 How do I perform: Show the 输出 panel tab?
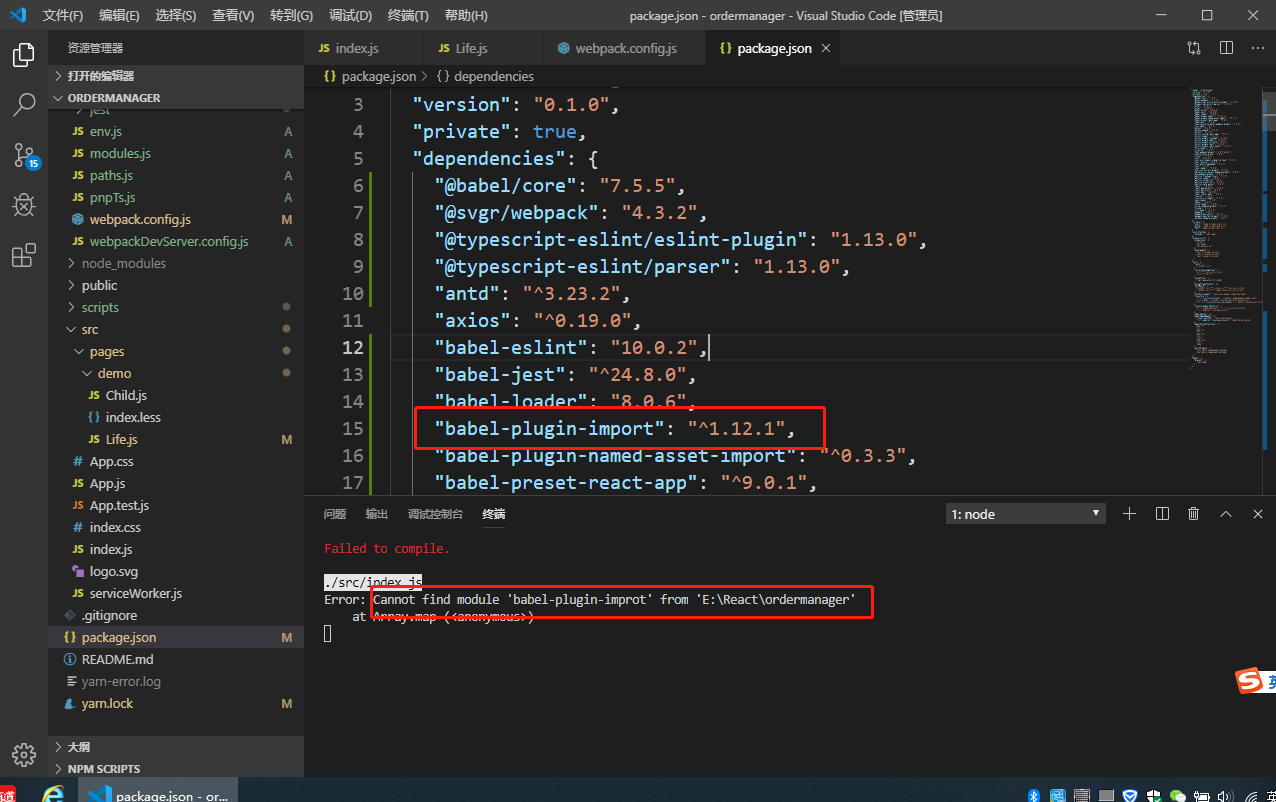tap(376, 514)
